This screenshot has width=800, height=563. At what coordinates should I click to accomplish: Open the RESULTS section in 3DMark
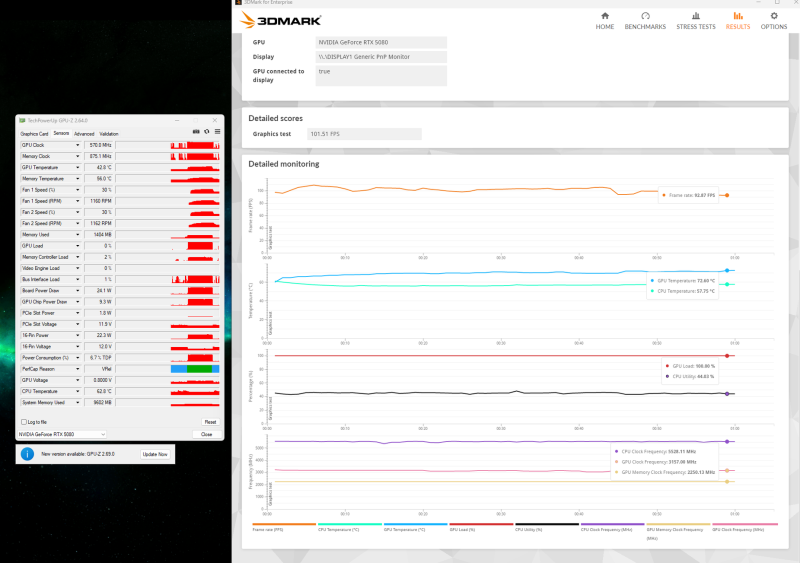click(x=738, y=21)
